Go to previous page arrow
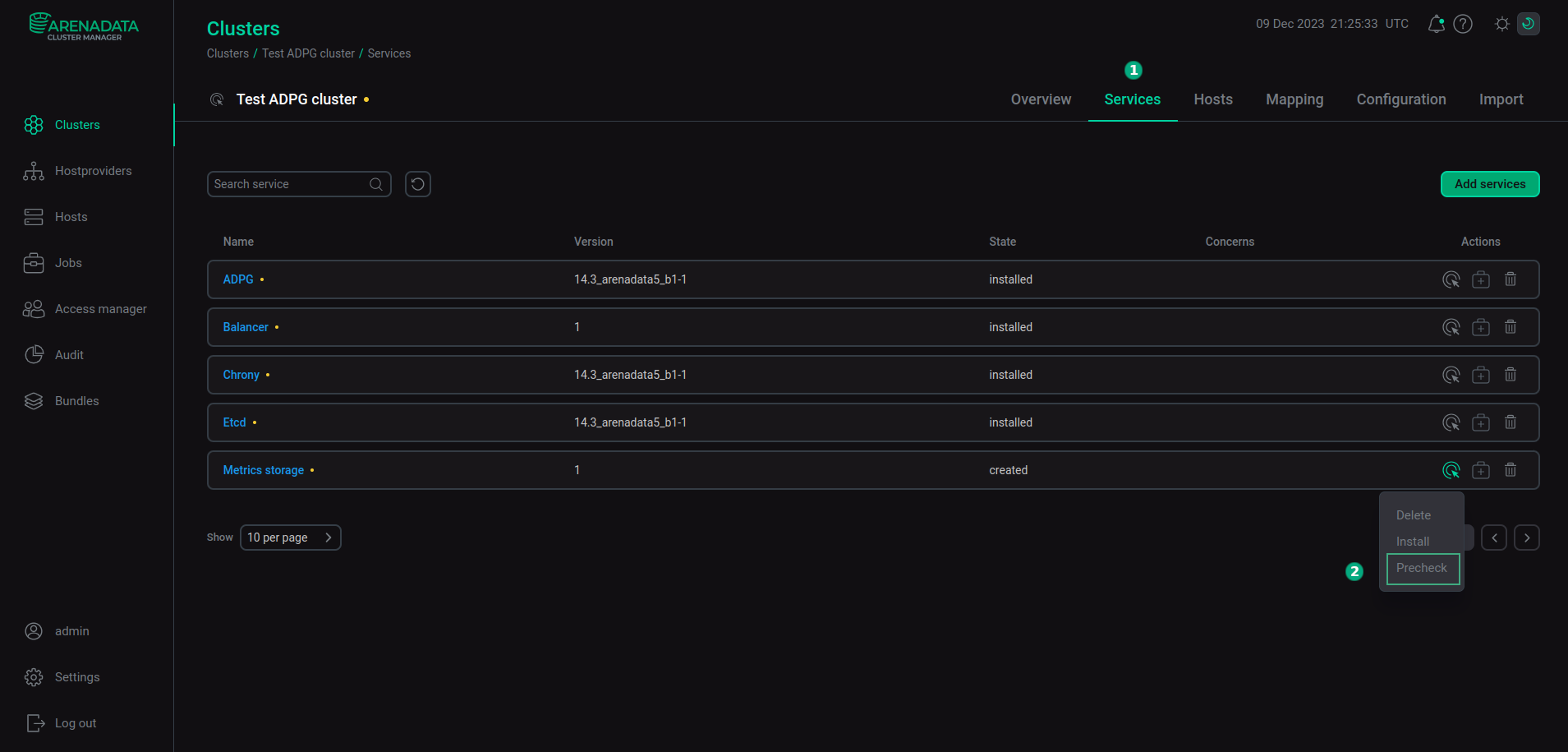Screen dimensions: 1568x752 point(1494,537)
